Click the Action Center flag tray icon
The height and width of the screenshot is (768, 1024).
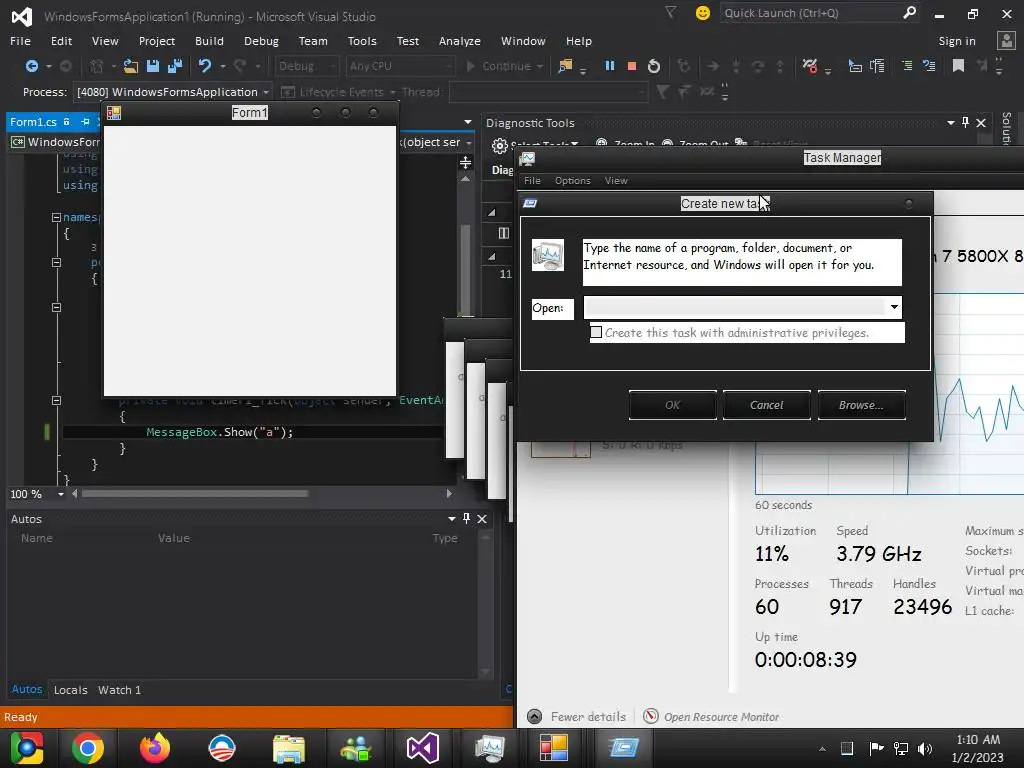tap(876, 748)
